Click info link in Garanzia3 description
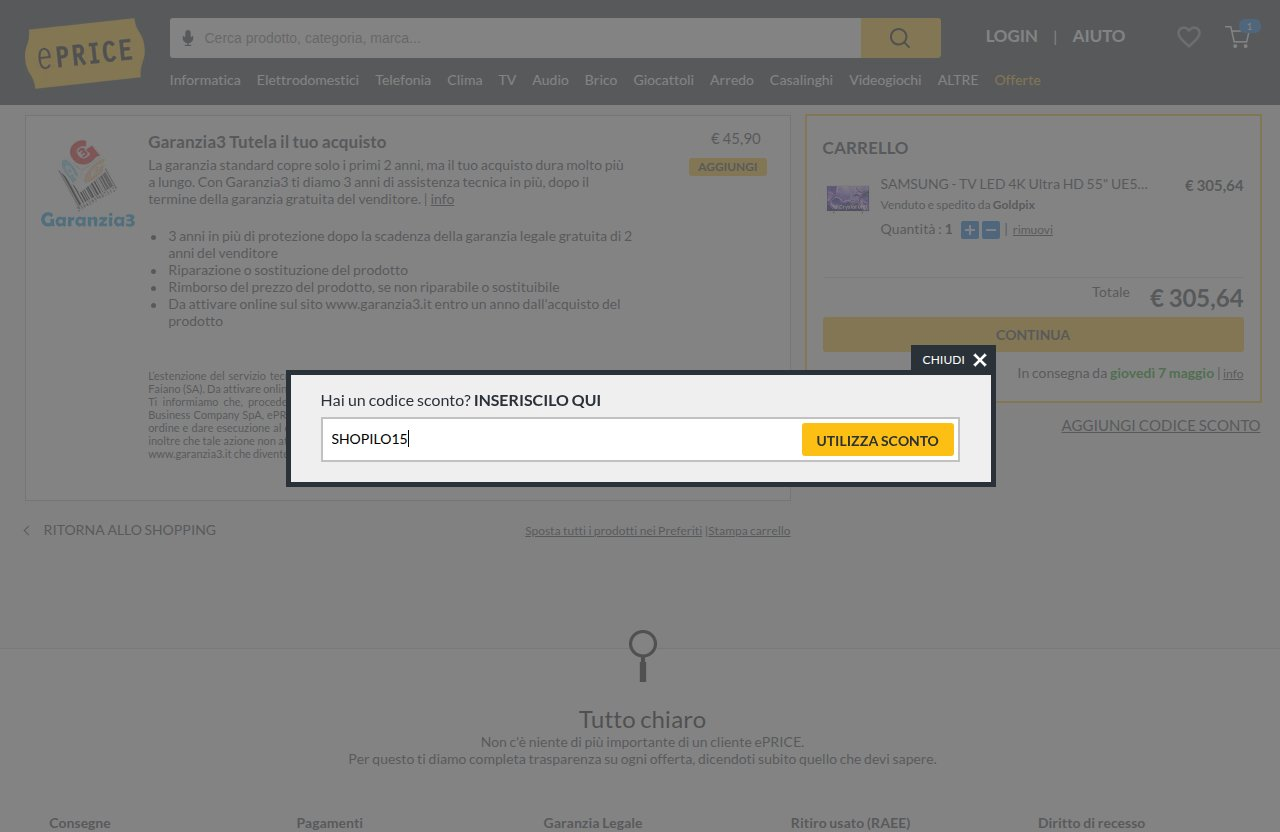 point(442,199)
